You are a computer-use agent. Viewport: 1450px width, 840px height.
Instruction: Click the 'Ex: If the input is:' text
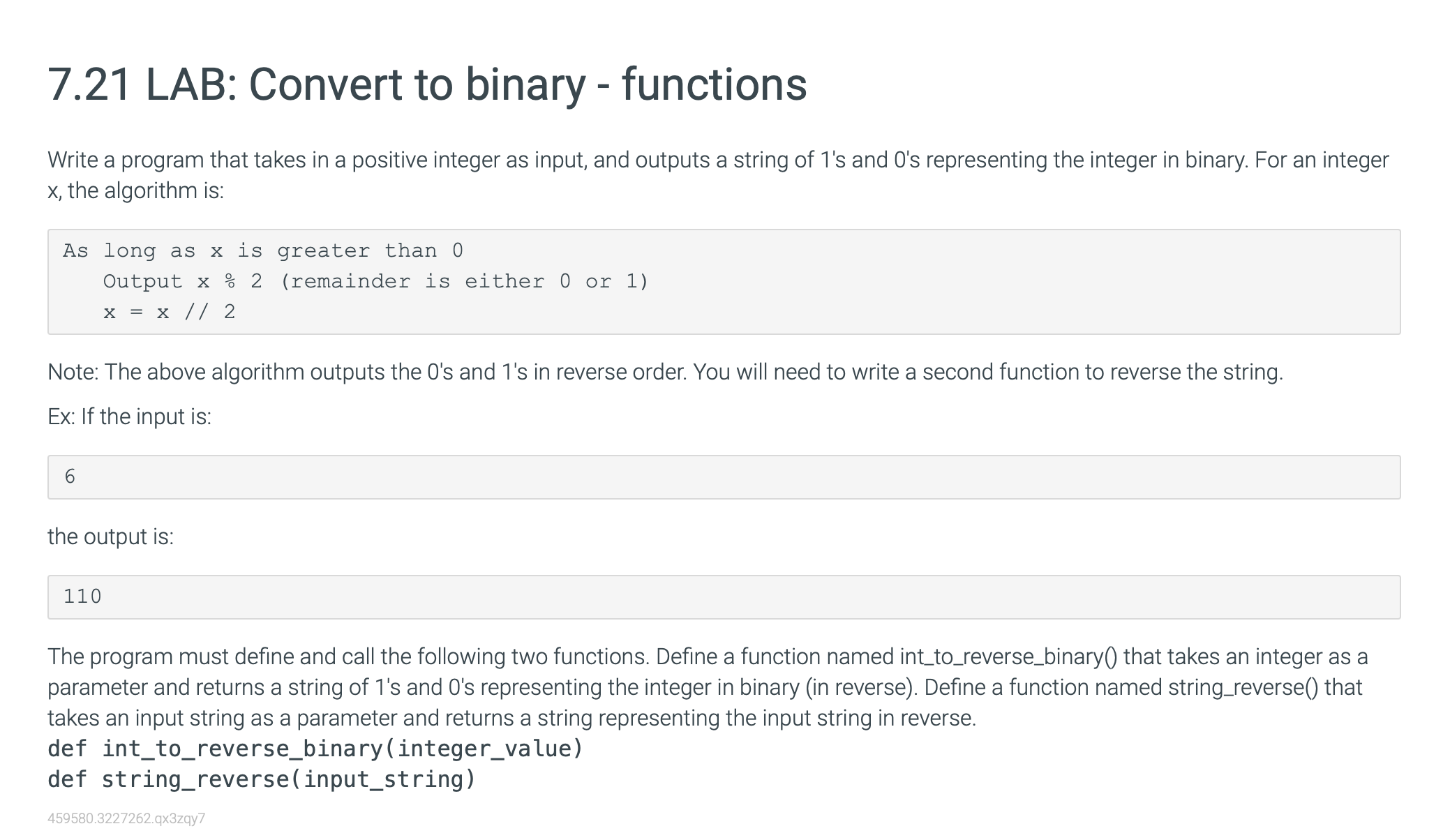tap(129, 417)
